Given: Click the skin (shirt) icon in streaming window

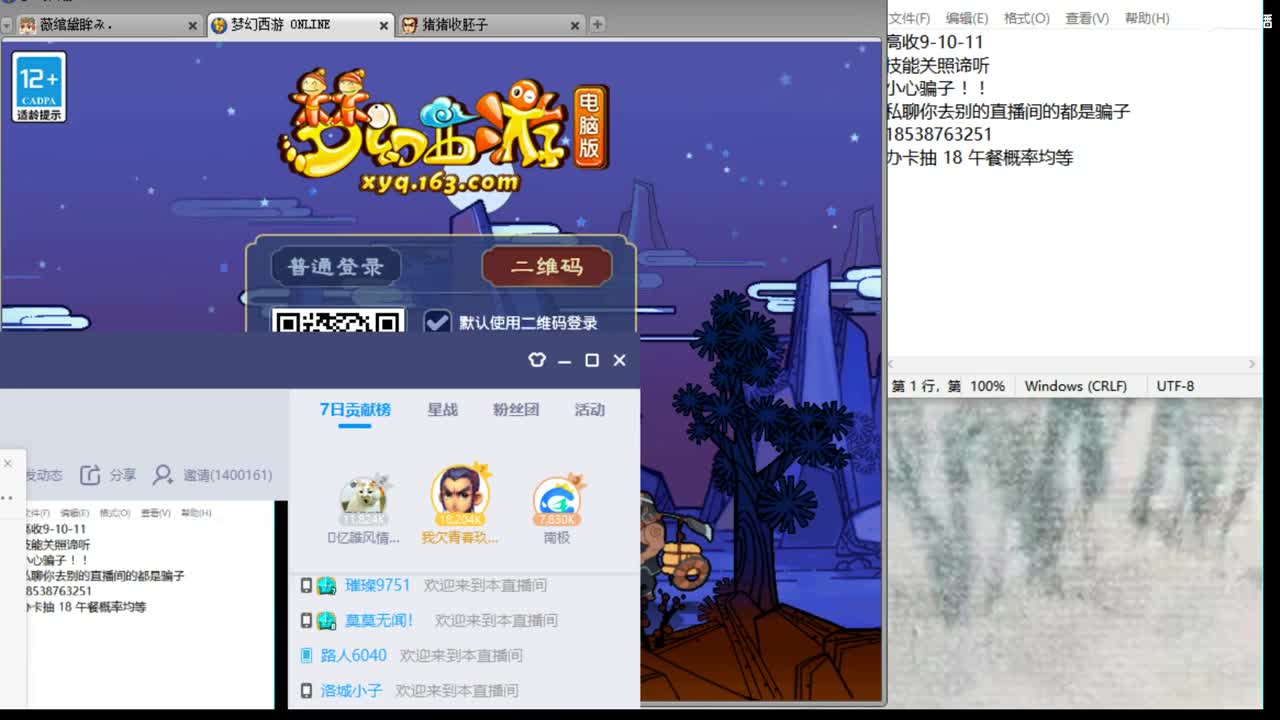Looking at the screenshot, I should [x=537, y=360].
